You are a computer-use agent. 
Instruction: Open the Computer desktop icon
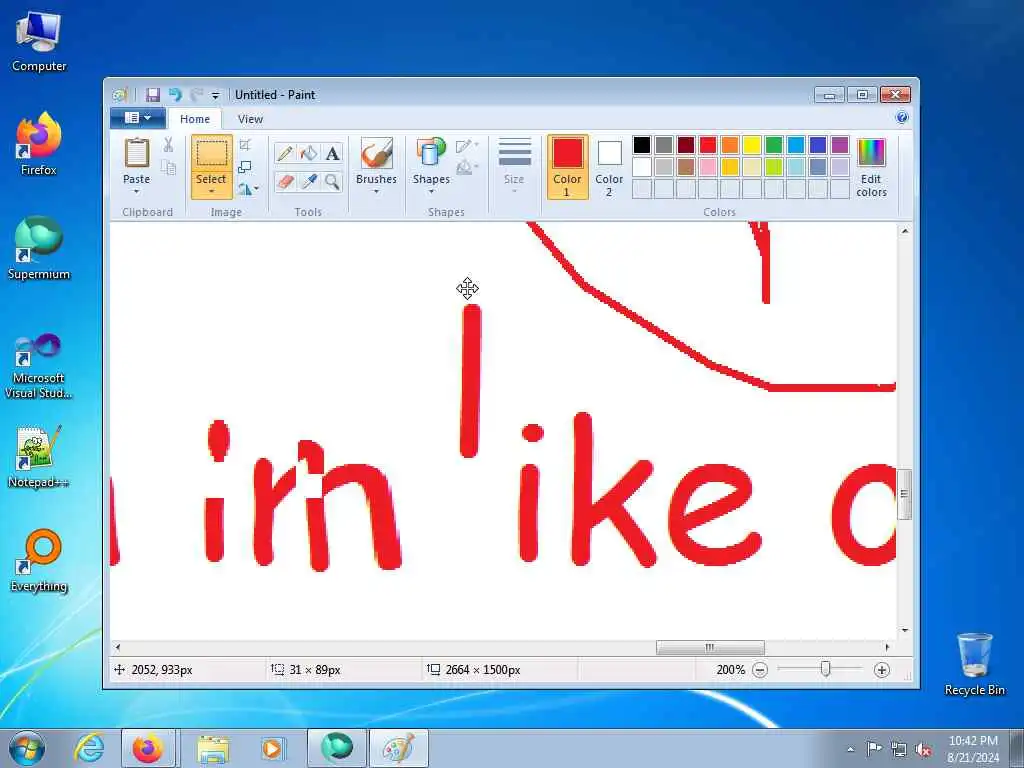39,40
